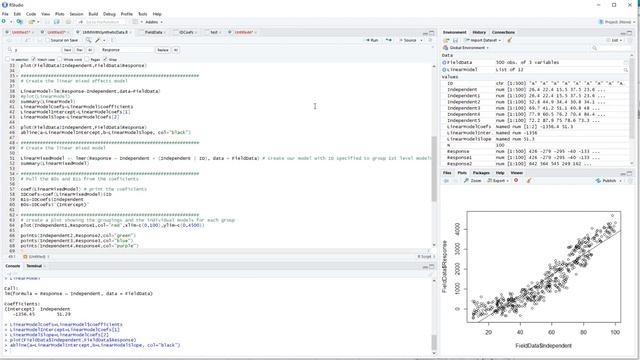Switch to the FieldData editor tab

point(153,32)
